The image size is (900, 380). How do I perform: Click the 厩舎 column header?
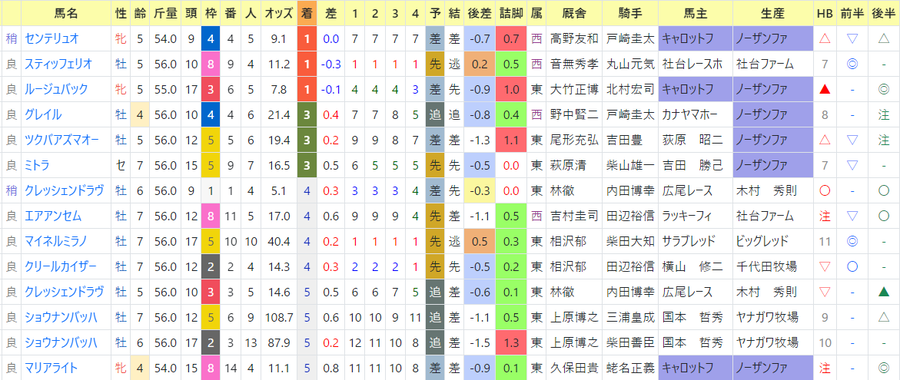click(x=573, y=13)
